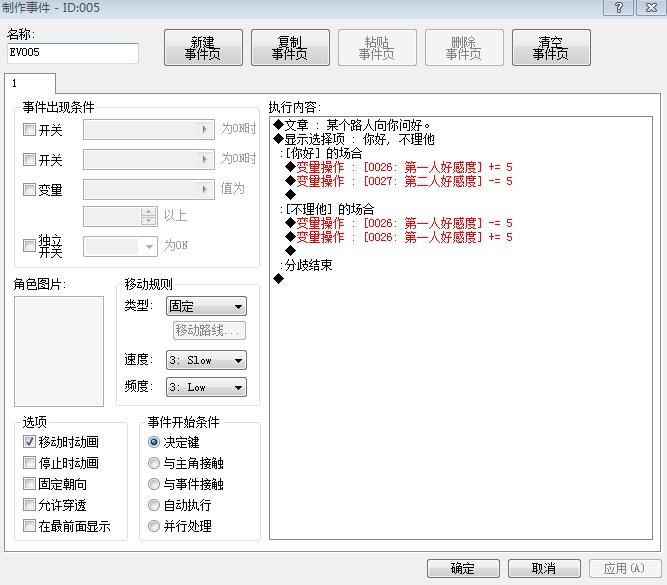Select the 显示选择项 你好, 不理他 command
Image resolution: width=667 pixels, height=585 pixels.
point(354,139)
